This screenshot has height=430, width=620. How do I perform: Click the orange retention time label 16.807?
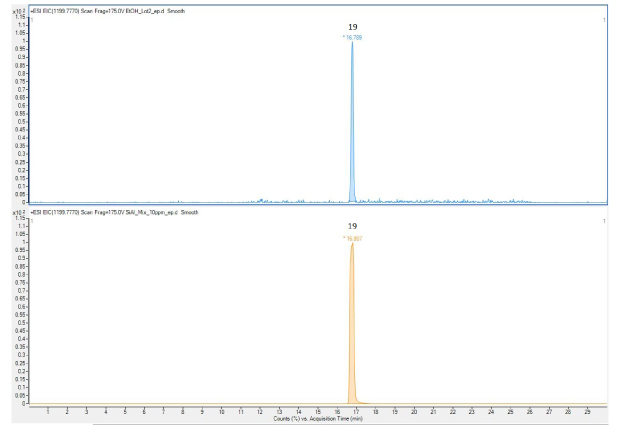pos(353,239)
